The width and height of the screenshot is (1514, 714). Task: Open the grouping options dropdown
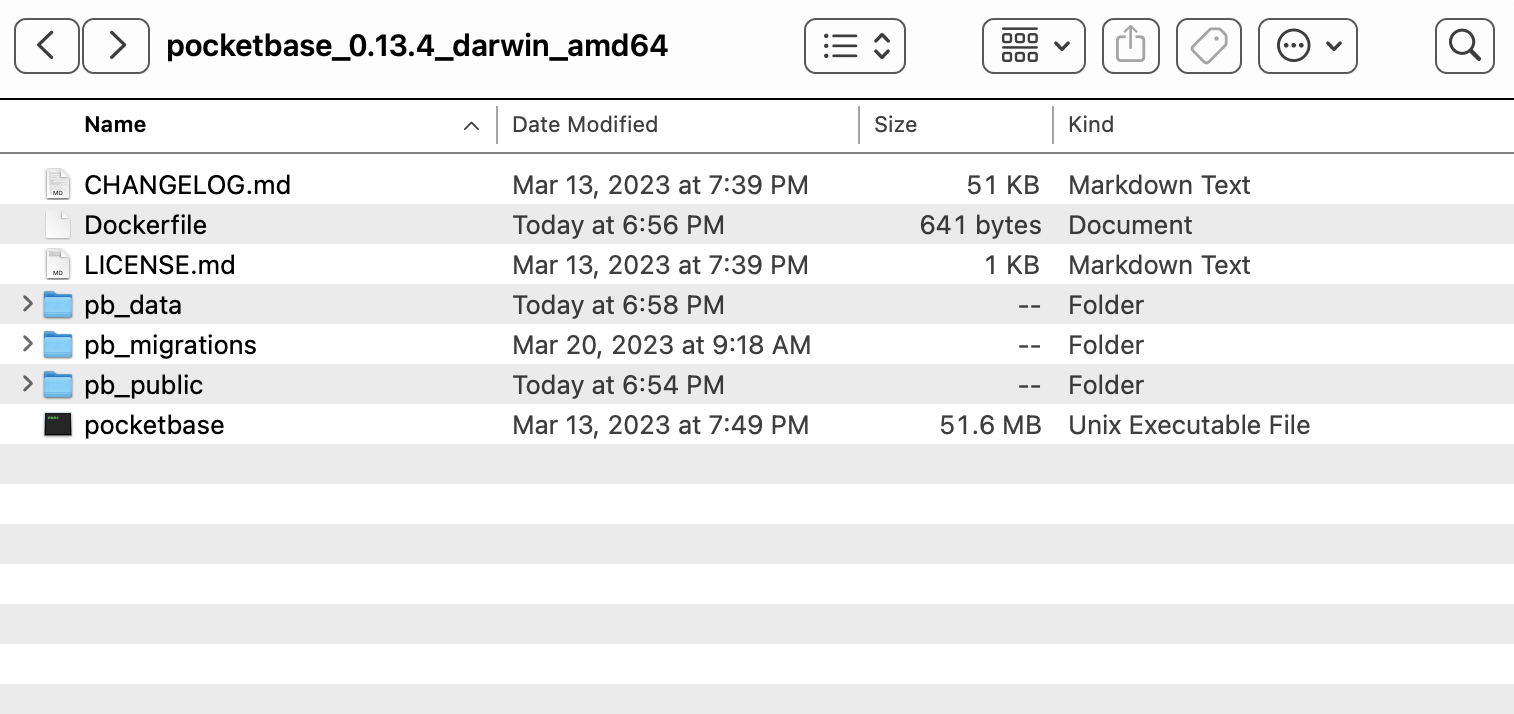[x=1033, y=45]
